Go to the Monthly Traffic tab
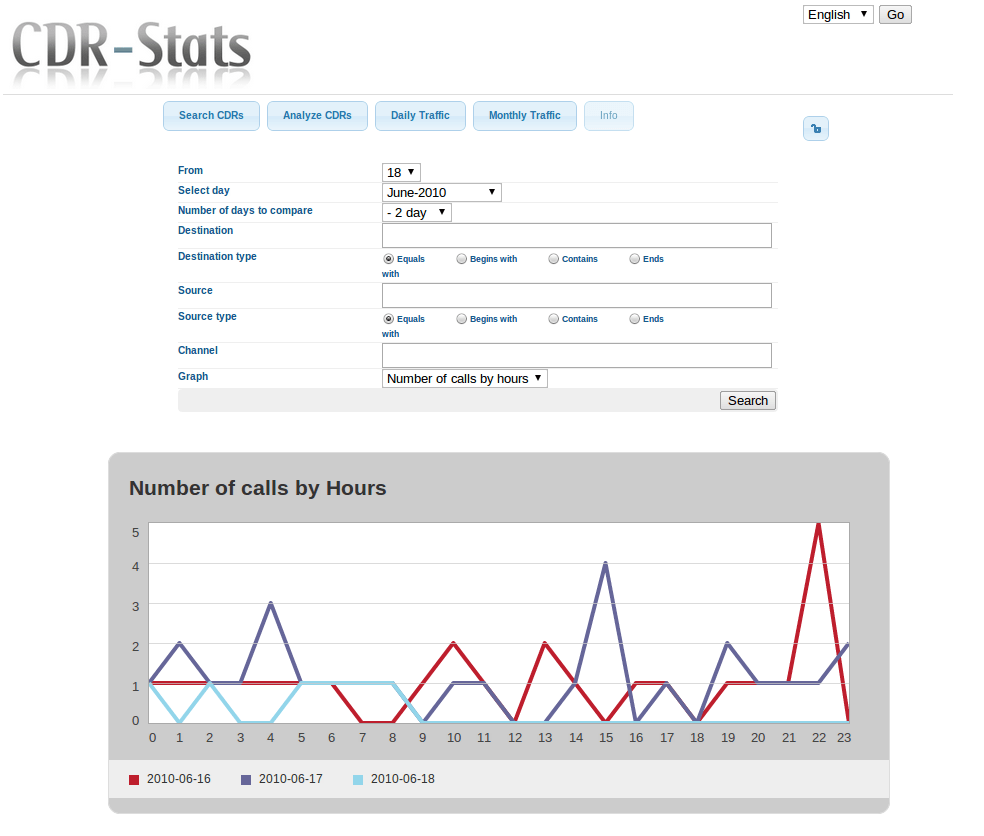 pos(524,116)
